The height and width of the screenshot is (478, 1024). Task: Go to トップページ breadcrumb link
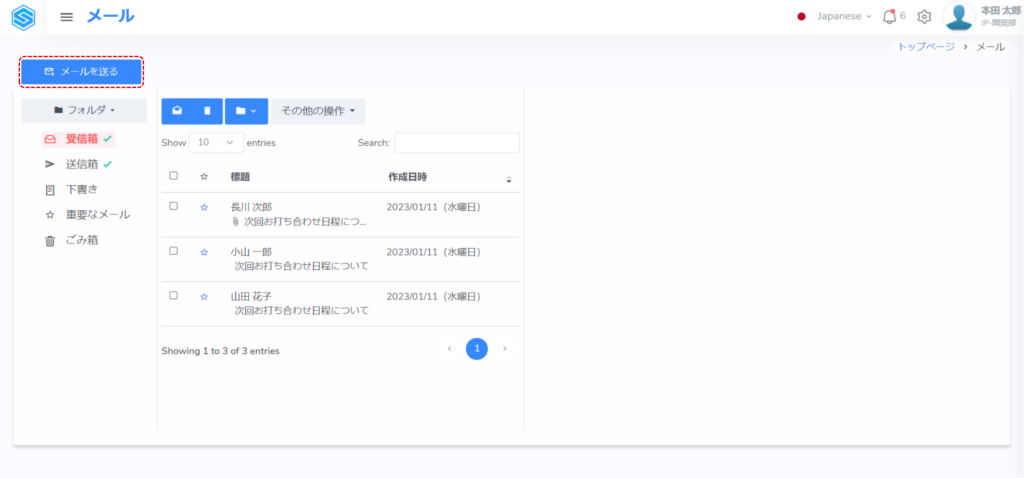pos(926,47)
